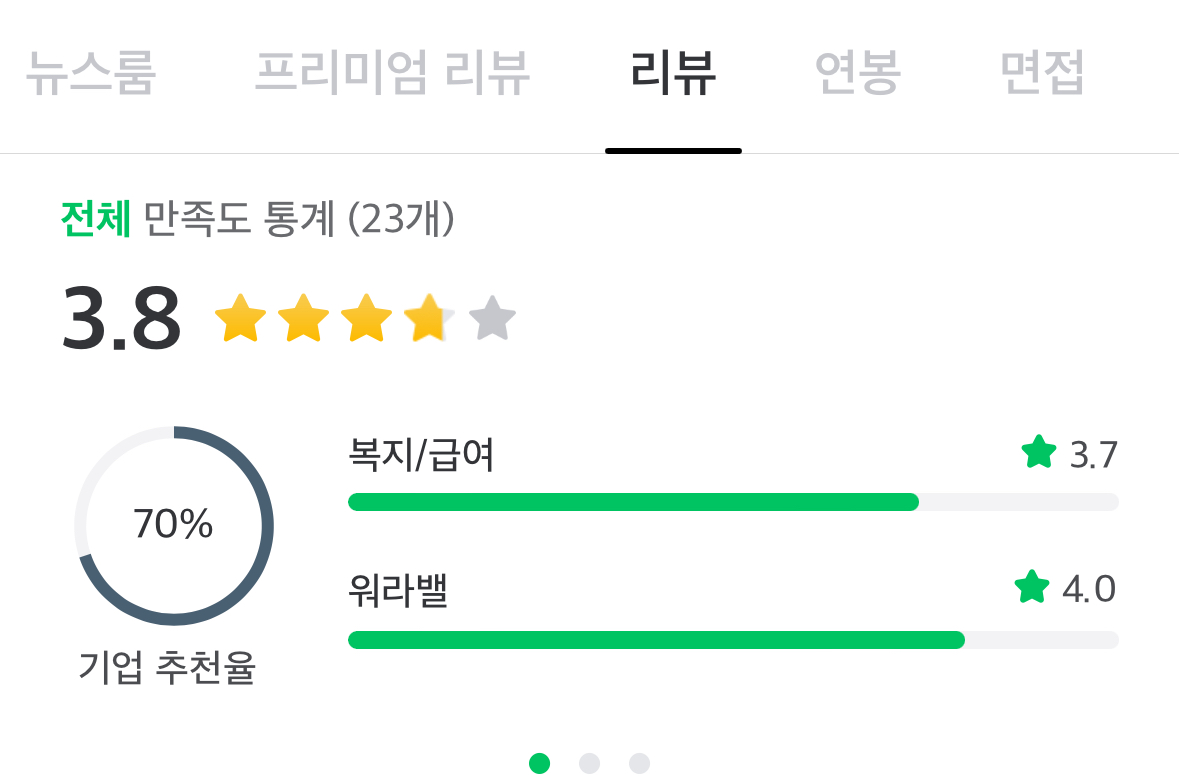
Task: Click the green star beside 3.7
Action: click(x=1039, y=454)
